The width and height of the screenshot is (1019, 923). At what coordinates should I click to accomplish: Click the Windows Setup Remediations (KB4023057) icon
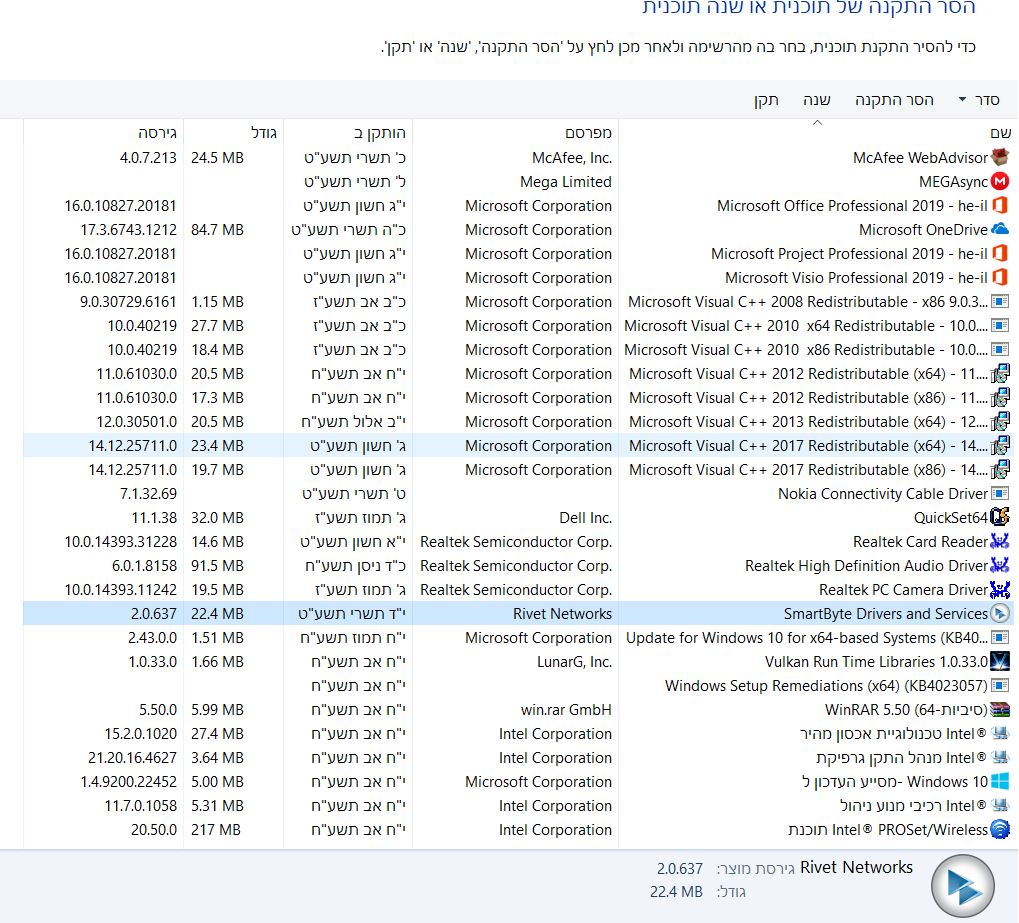1000,686
